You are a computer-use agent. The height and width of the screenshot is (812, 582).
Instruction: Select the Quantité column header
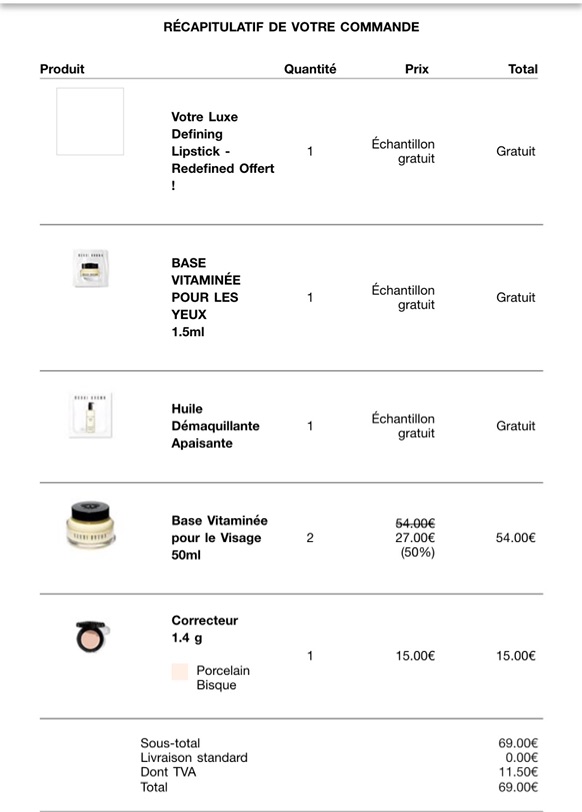pos(310,69)
